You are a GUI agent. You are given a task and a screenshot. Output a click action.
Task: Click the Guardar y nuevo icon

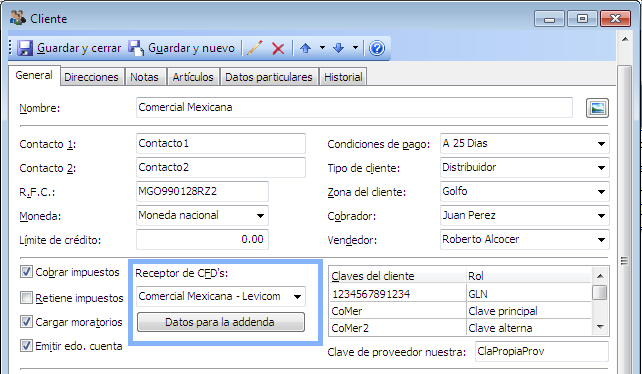tap(136, 48)
